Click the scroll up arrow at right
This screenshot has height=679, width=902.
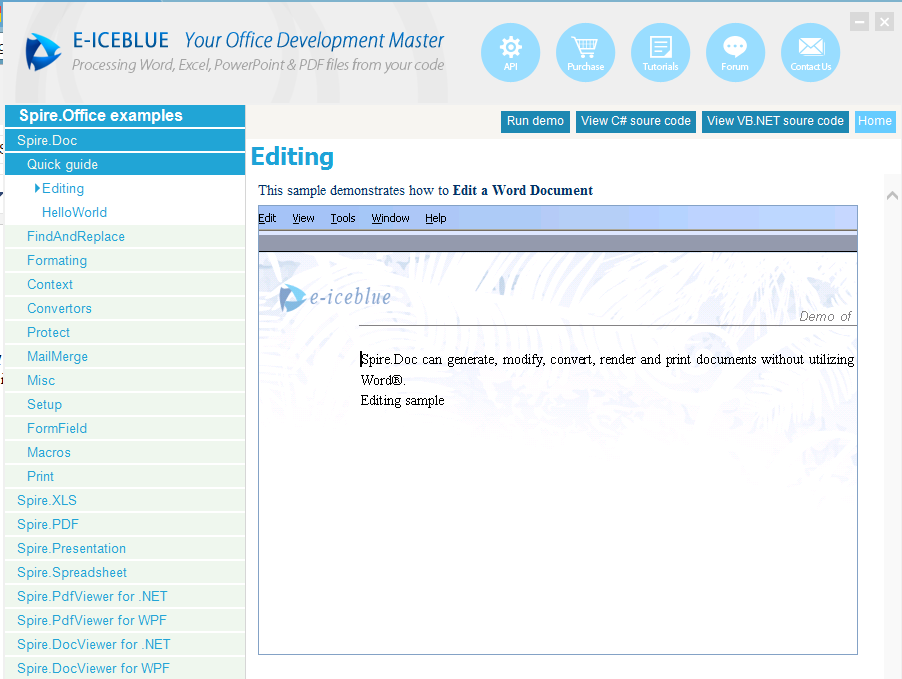tap(892, 196)
